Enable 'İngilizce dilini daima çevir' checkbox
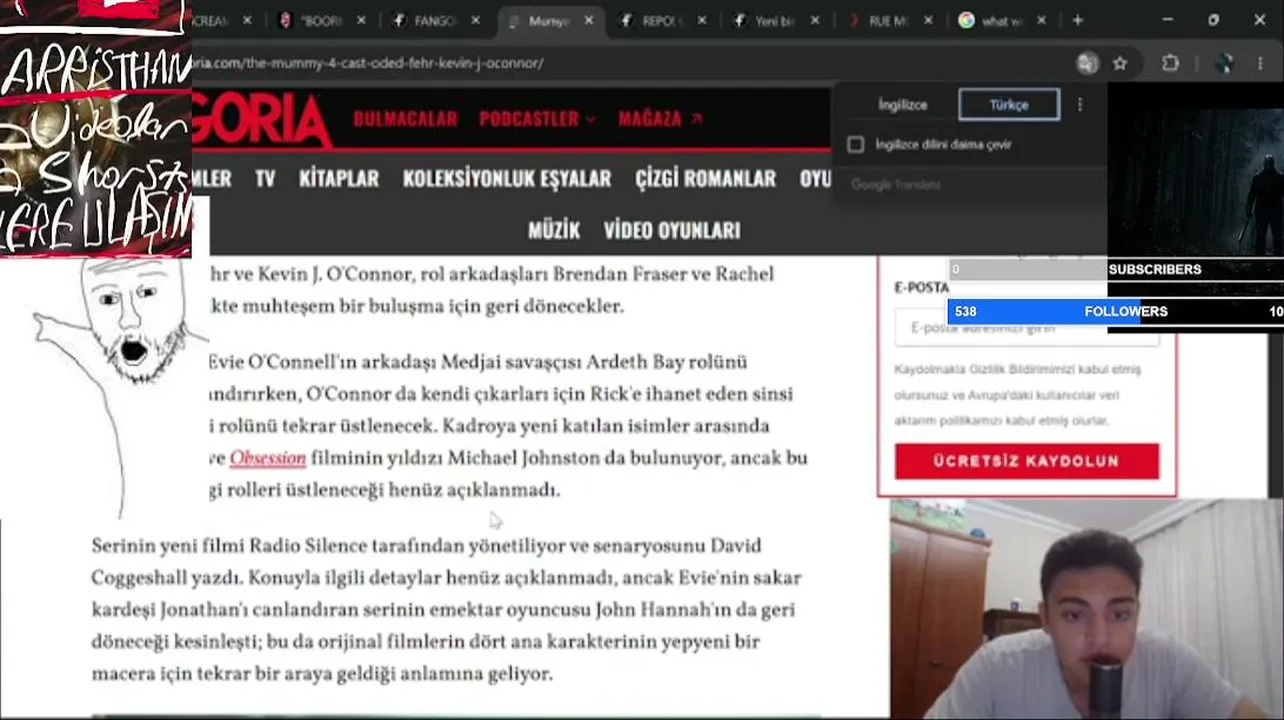 [x=856, y=145]
